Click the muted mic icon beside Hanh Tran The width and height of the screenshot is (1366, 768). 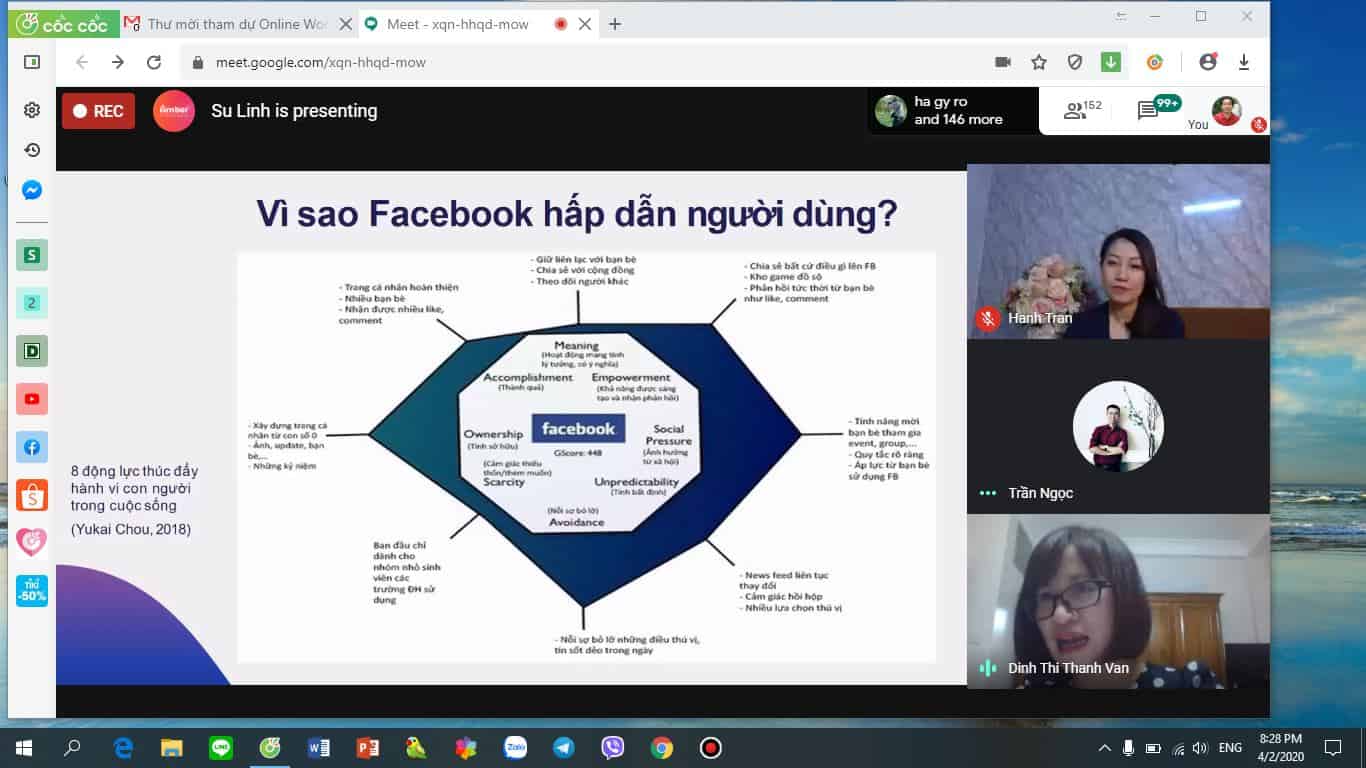coord(988,318)
